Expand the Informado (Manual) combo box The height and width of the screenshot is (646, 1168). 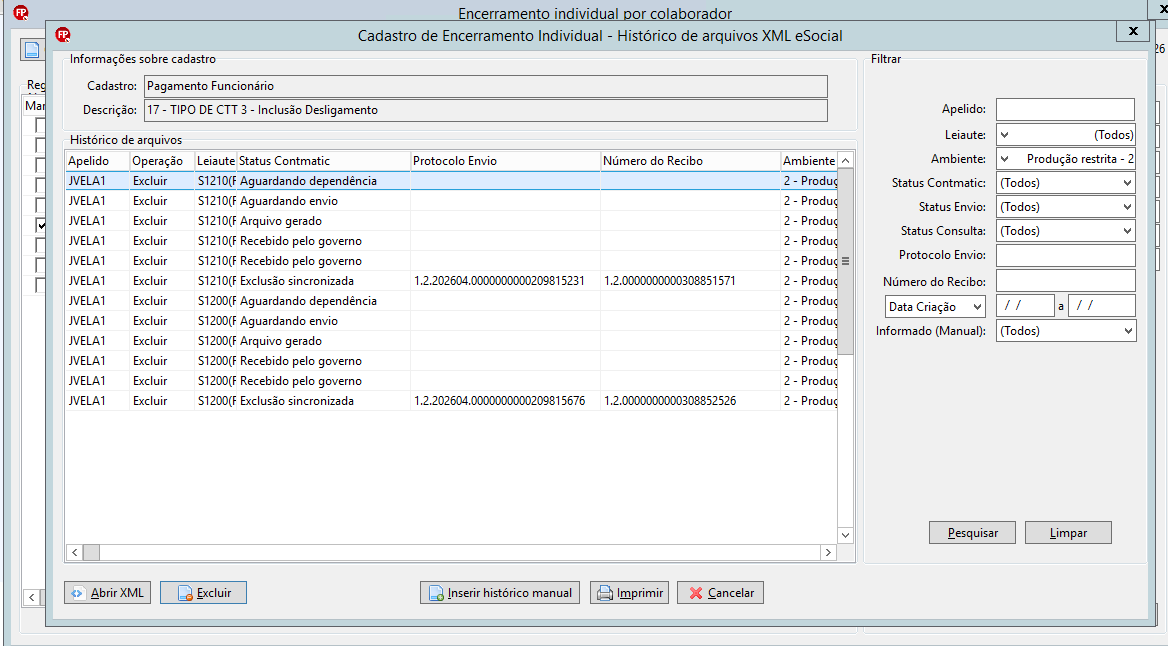[x=1127, y=331]
